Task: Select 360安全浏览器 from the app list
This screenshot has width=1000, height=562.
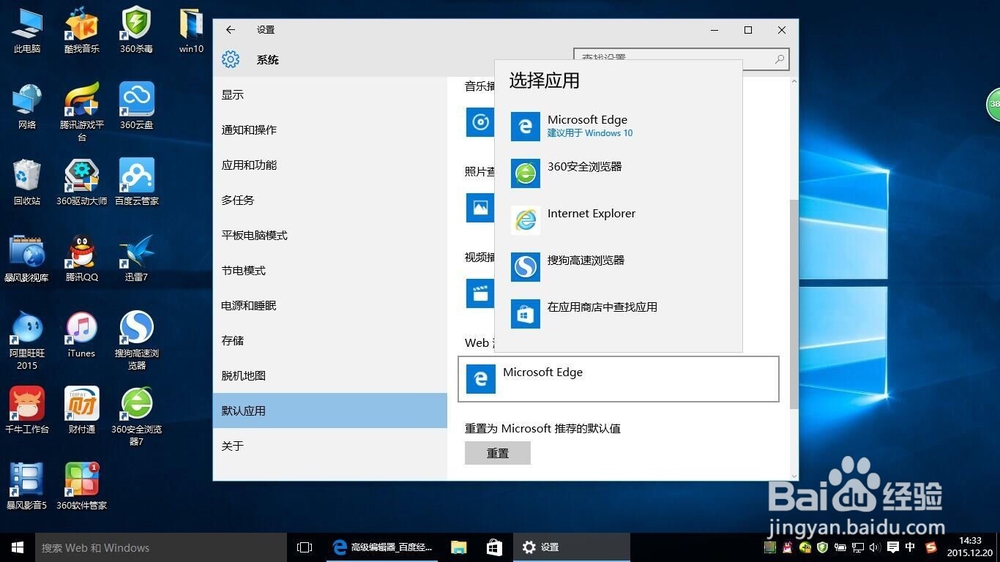Action: (618, 173)
